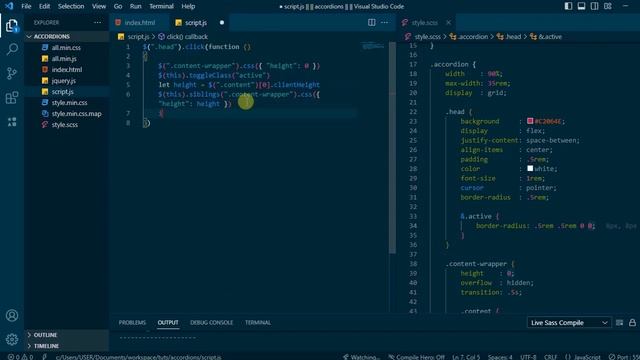Change line ending CRLF in status bar
Viewport: 640px width, 360px height.
550,357
